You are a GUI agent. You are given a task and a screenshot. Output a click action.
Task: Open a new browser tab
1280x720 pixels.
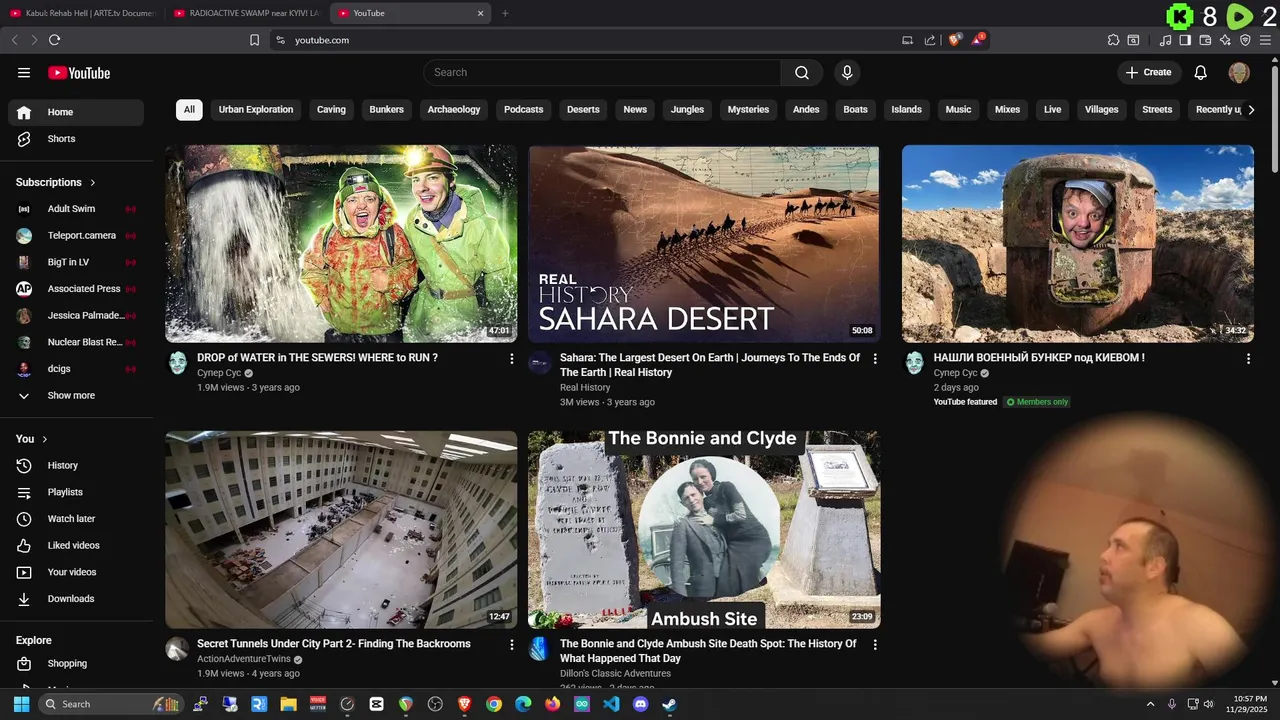coord(505,13)
